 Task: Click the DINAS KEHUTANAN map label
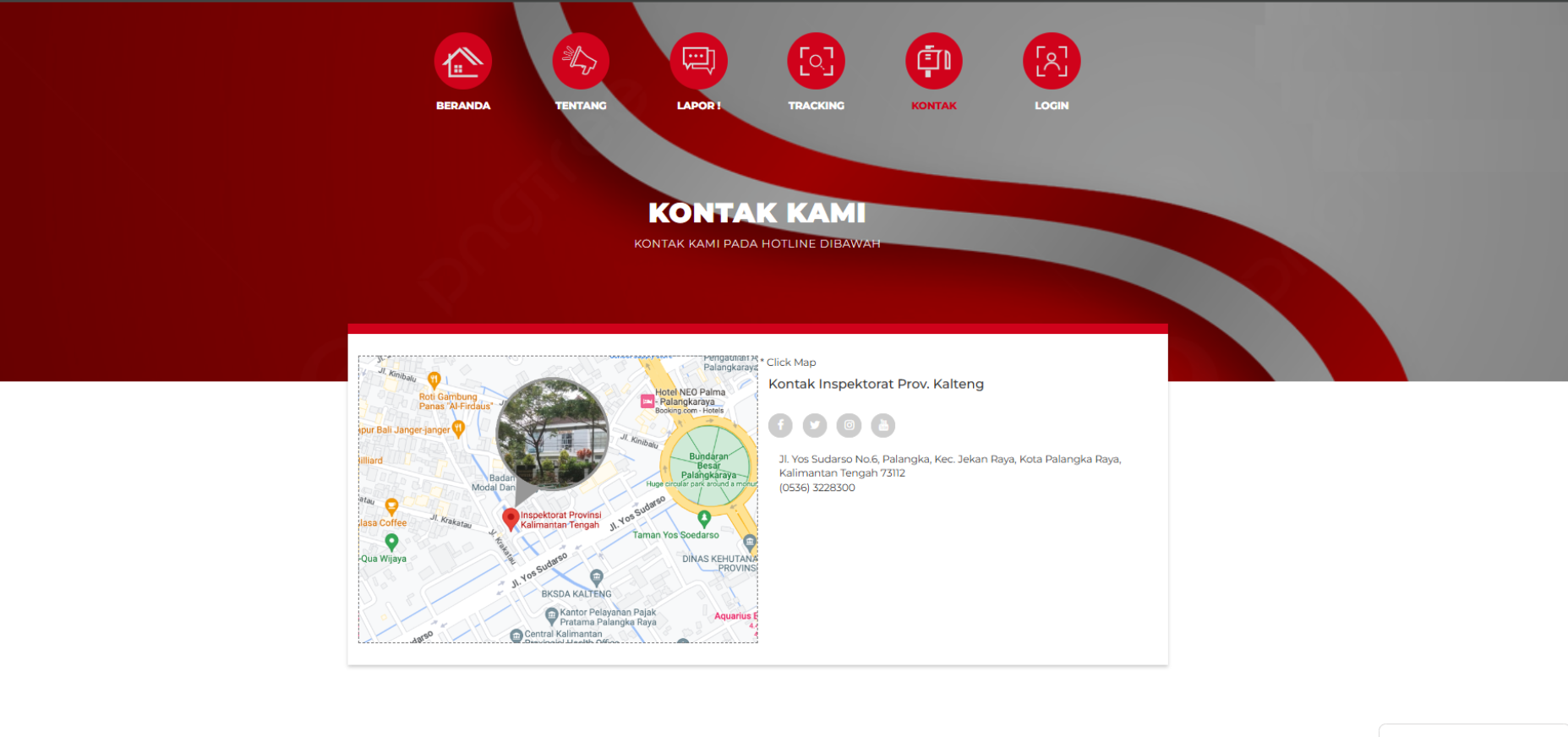coord(720,564)
